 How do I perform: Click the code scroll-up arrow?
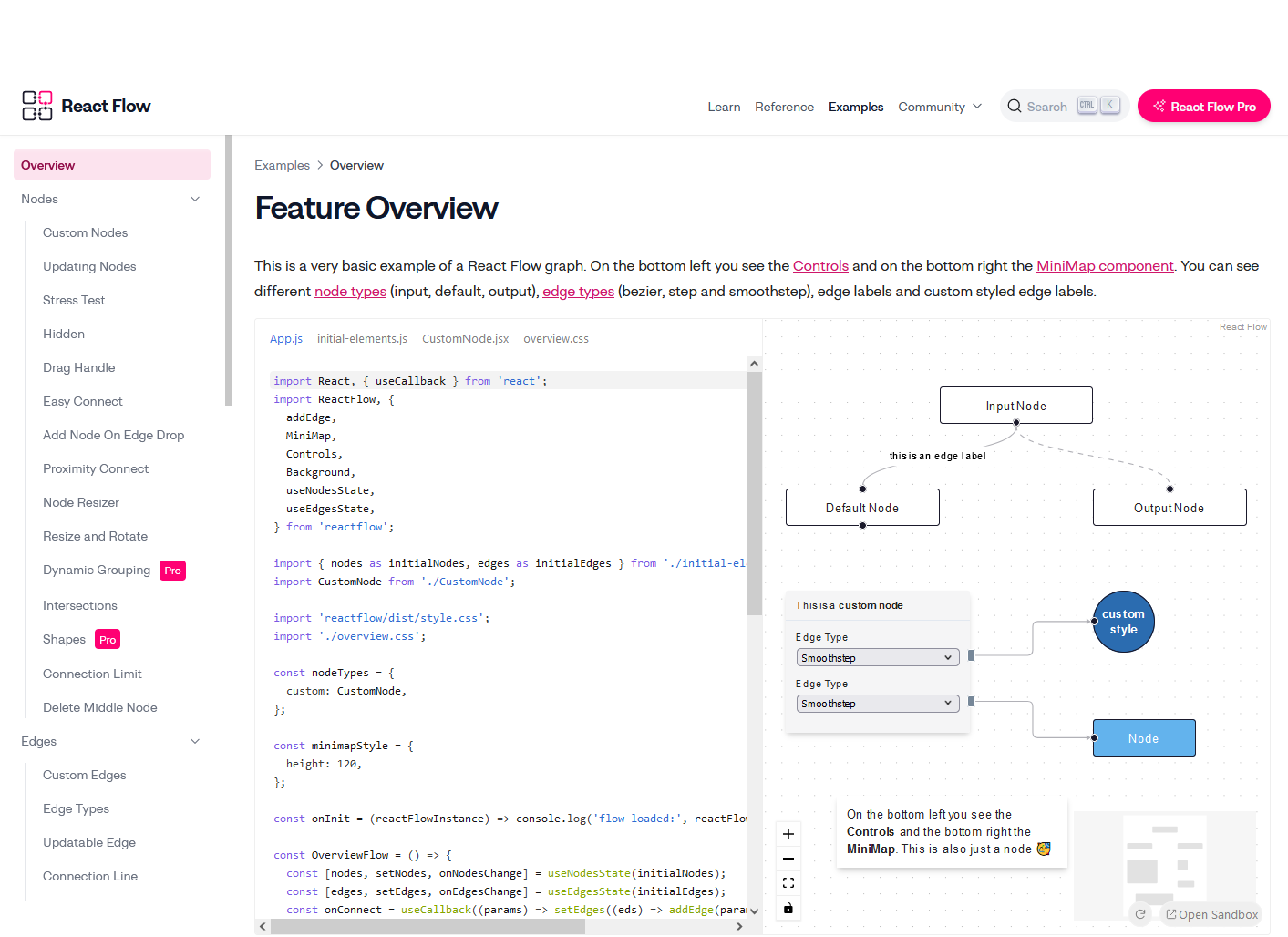point(754,363)
